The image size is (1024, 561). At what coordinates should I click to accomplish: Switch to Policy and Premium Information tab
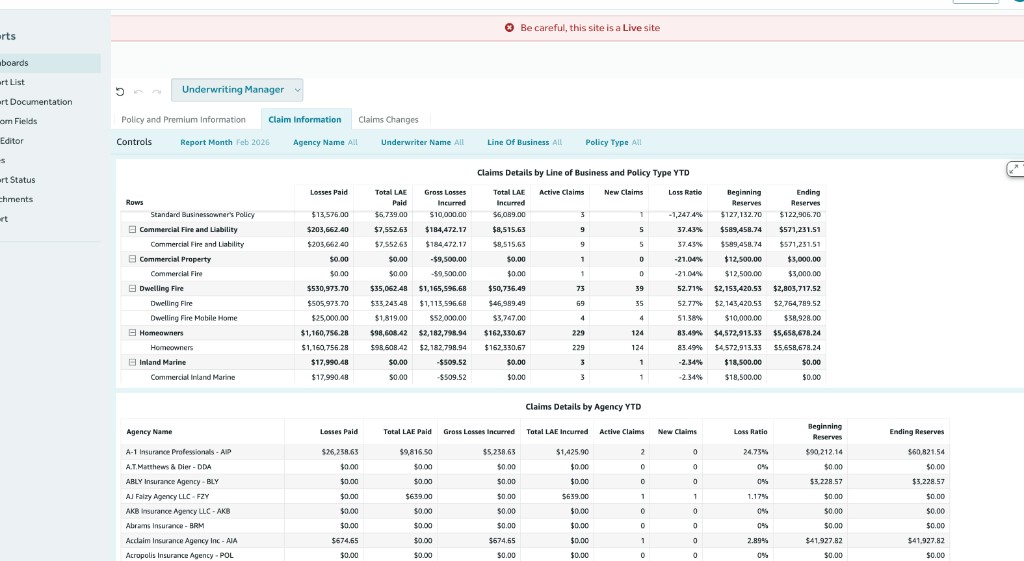[x=183, y=119]
